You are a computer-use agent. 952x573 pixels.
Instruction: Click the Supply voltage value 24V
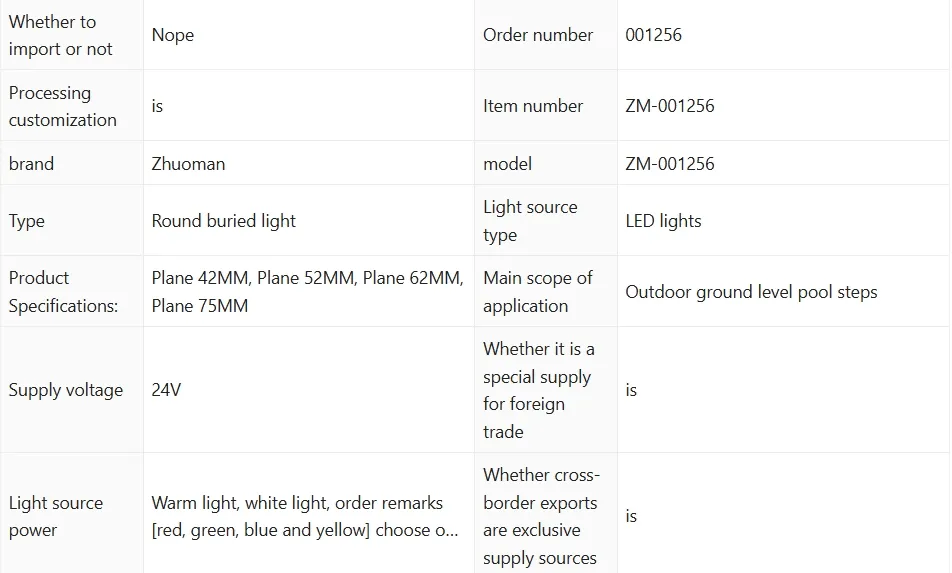pyautogui.click(x=166, y=390)
